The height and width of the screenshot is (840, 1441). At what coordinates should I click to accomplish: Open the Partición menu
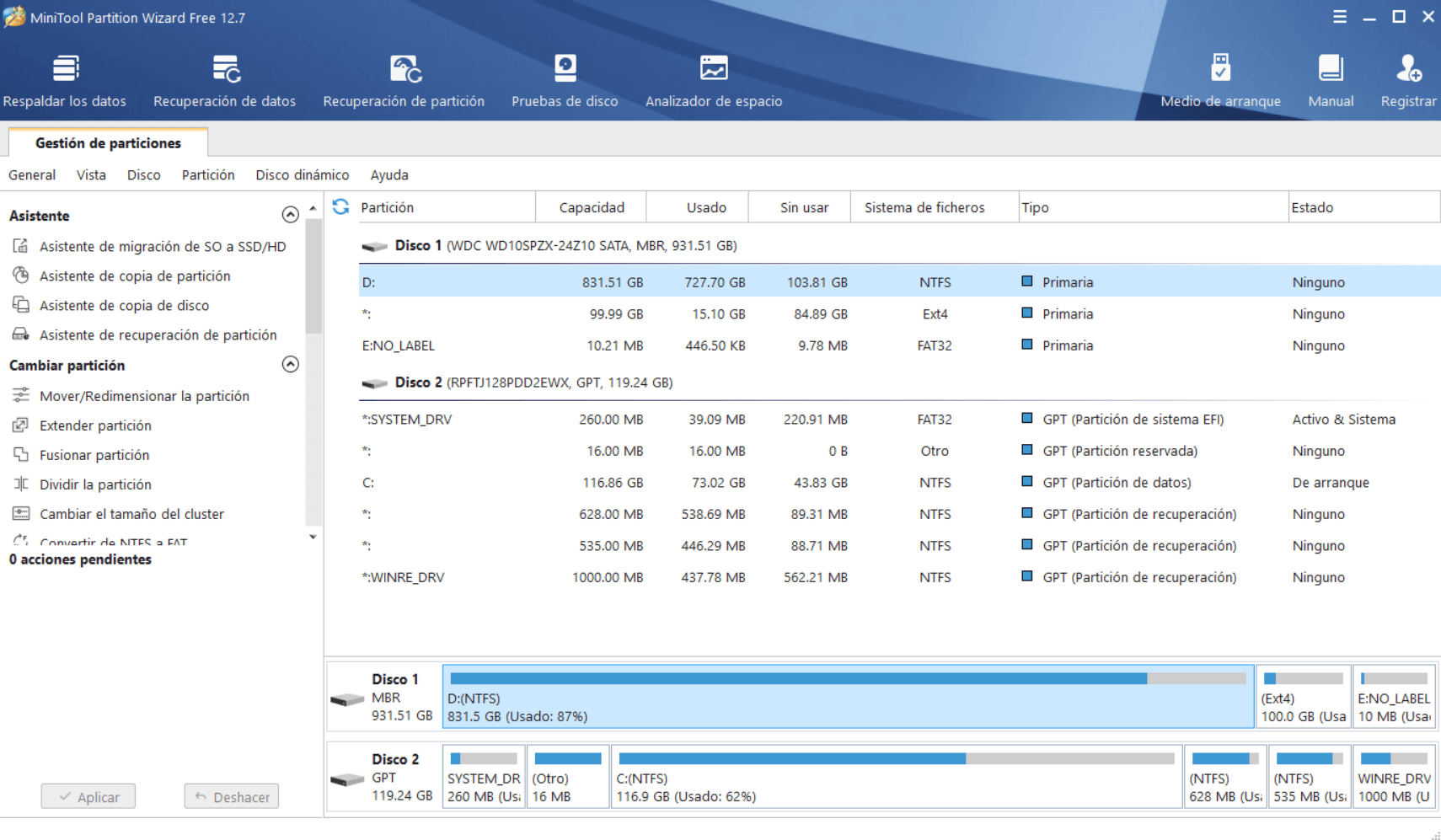(208, 175)
